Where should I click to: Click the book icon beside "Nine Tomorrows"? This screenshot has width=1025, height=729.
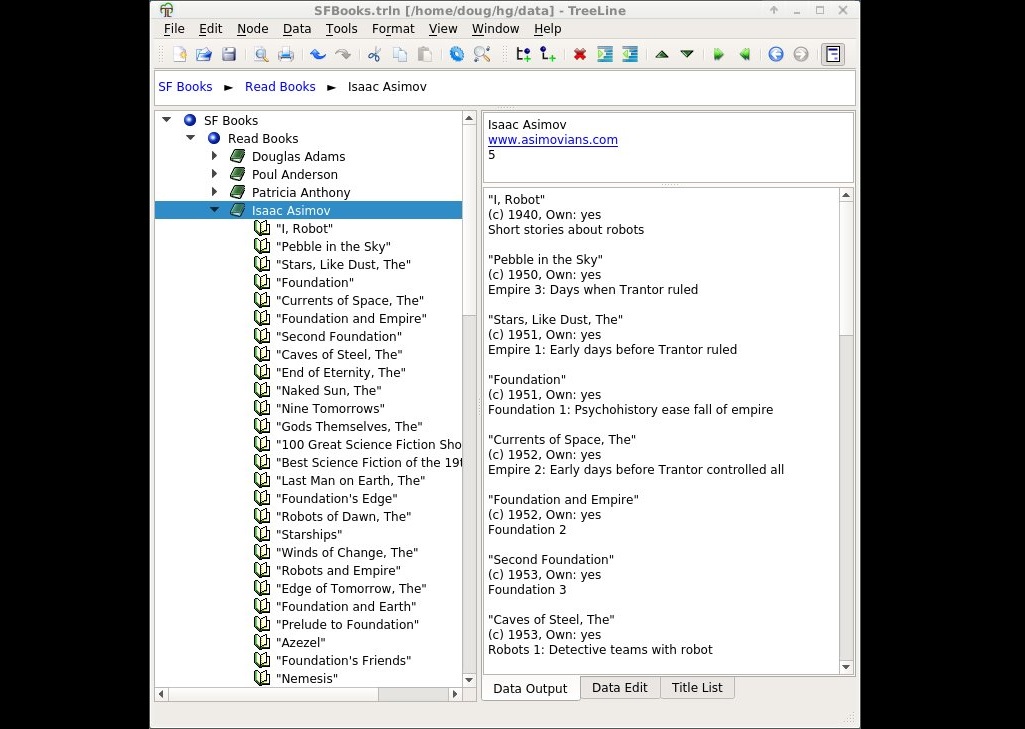[x=262, y=408]
